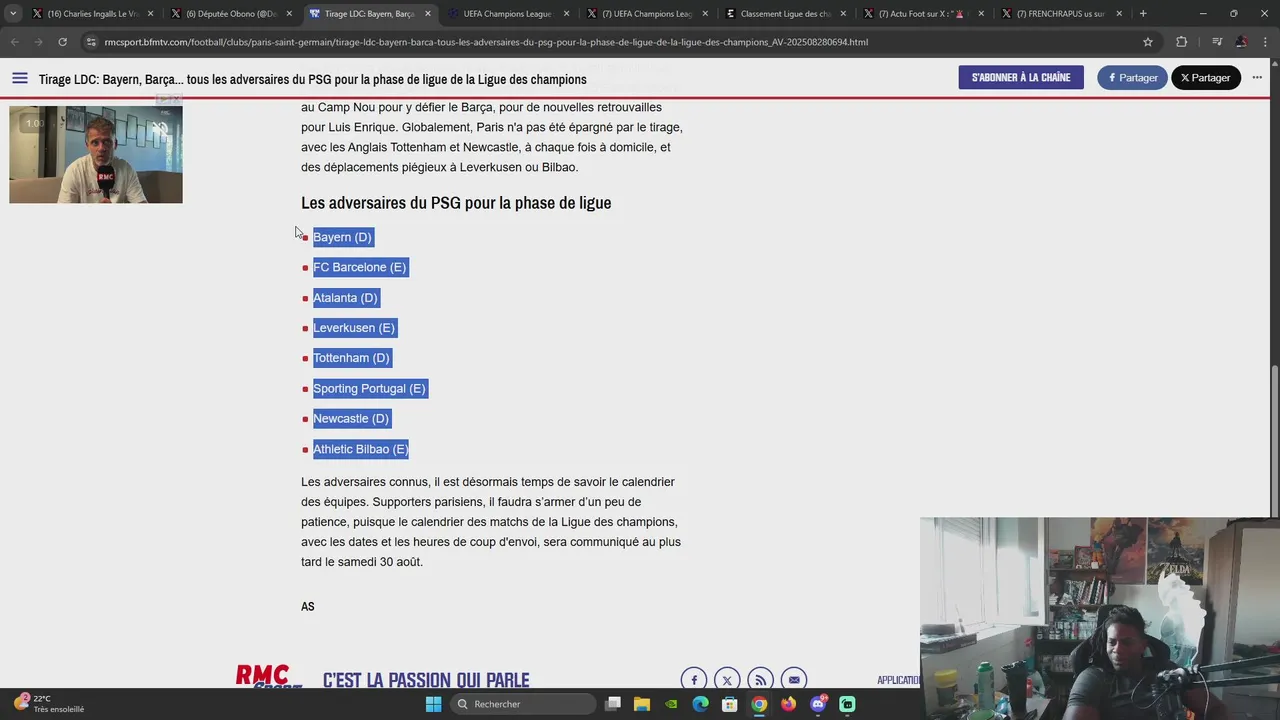This screenshot has width=1280, height=720.
Task: Close the Charlies Ingalls tab
Action: [x=150, y=14]
